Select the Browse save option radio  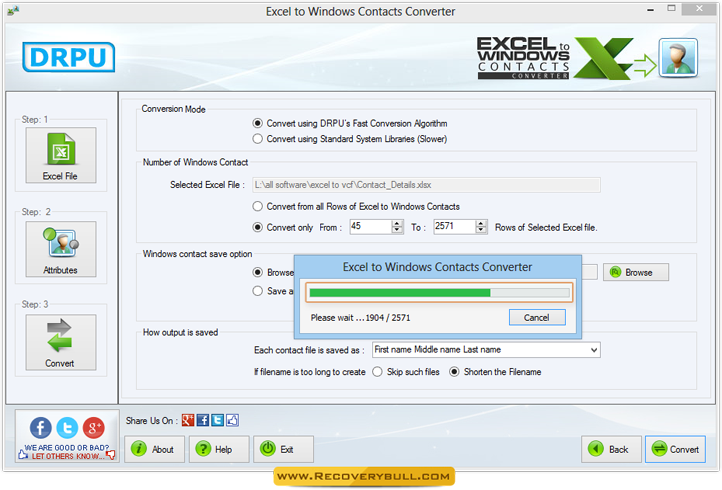coord(257,273)
